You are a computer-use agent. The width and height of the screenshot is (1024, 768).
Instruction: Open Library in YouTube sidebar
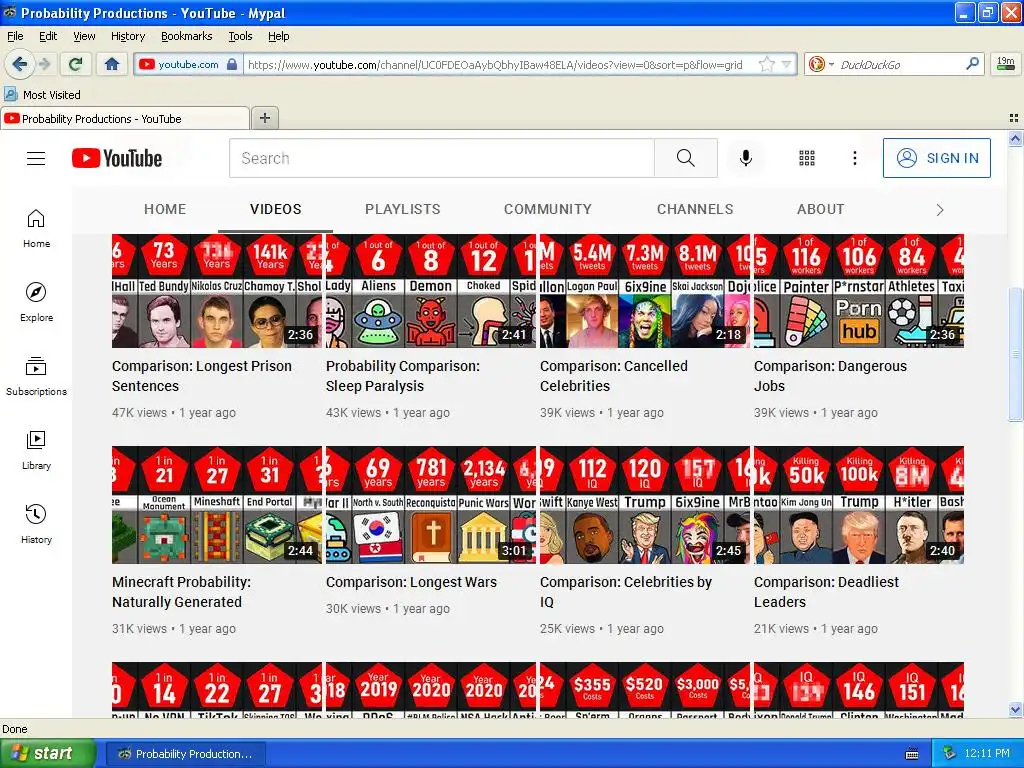point(36,451)
